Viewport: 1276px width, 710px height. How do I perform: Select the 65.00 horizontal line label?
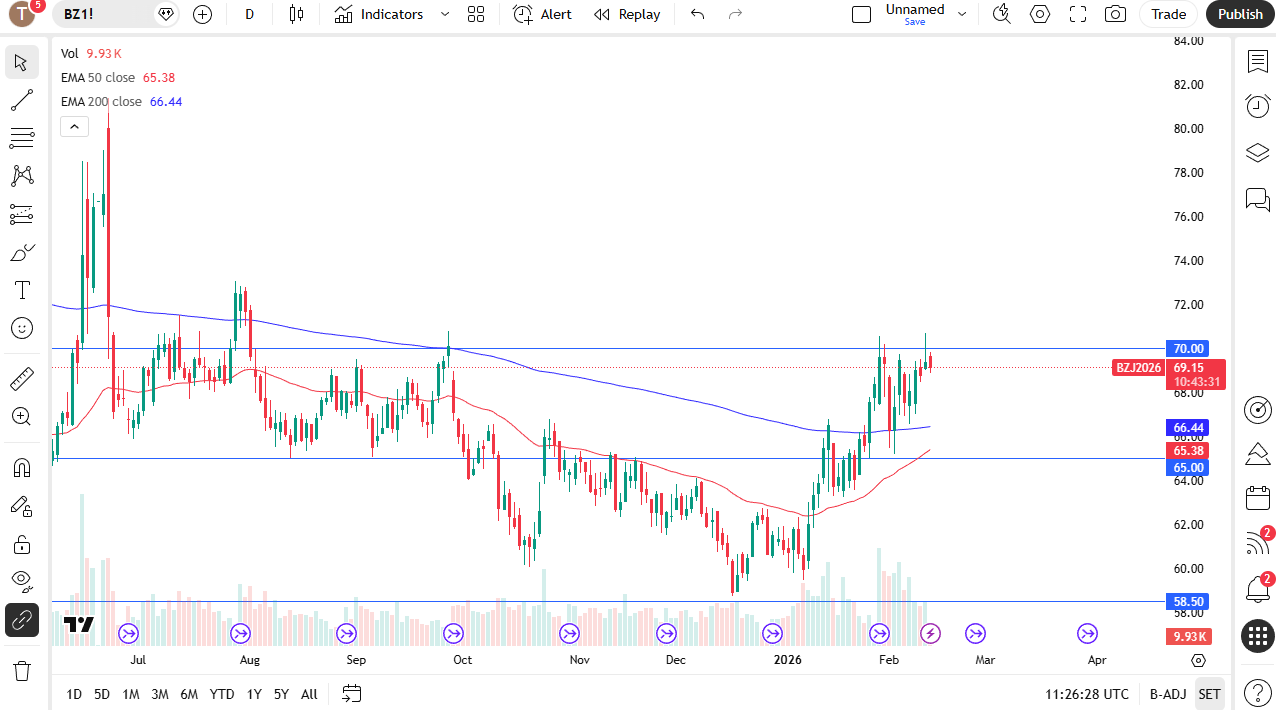click(1188, 467)
